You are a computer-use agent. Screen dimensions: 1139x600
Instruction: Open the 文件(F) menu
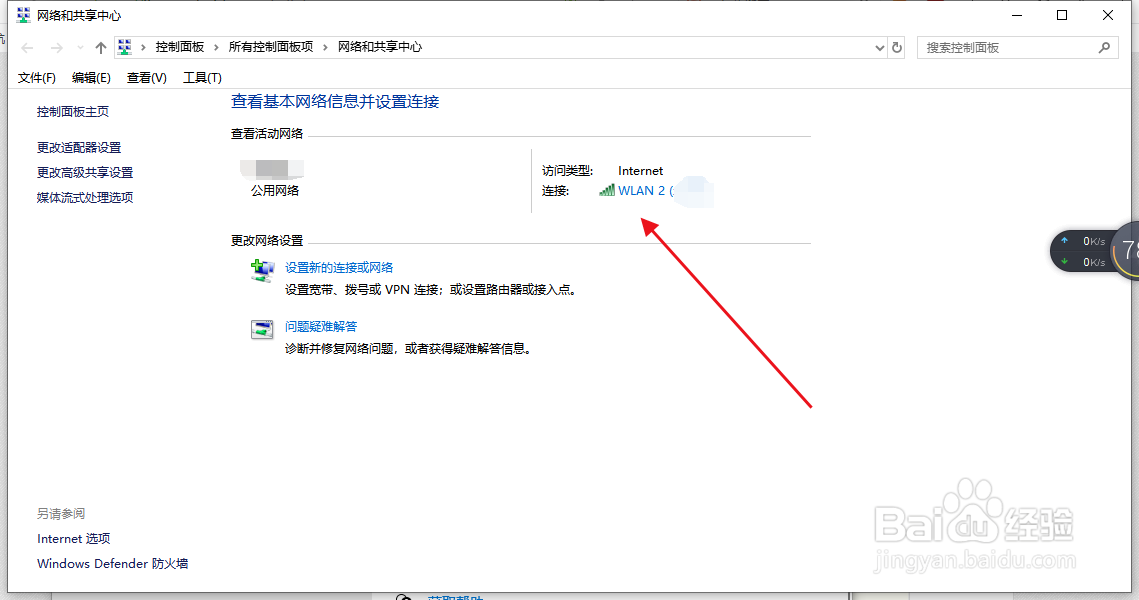click(x=36, y=78)
